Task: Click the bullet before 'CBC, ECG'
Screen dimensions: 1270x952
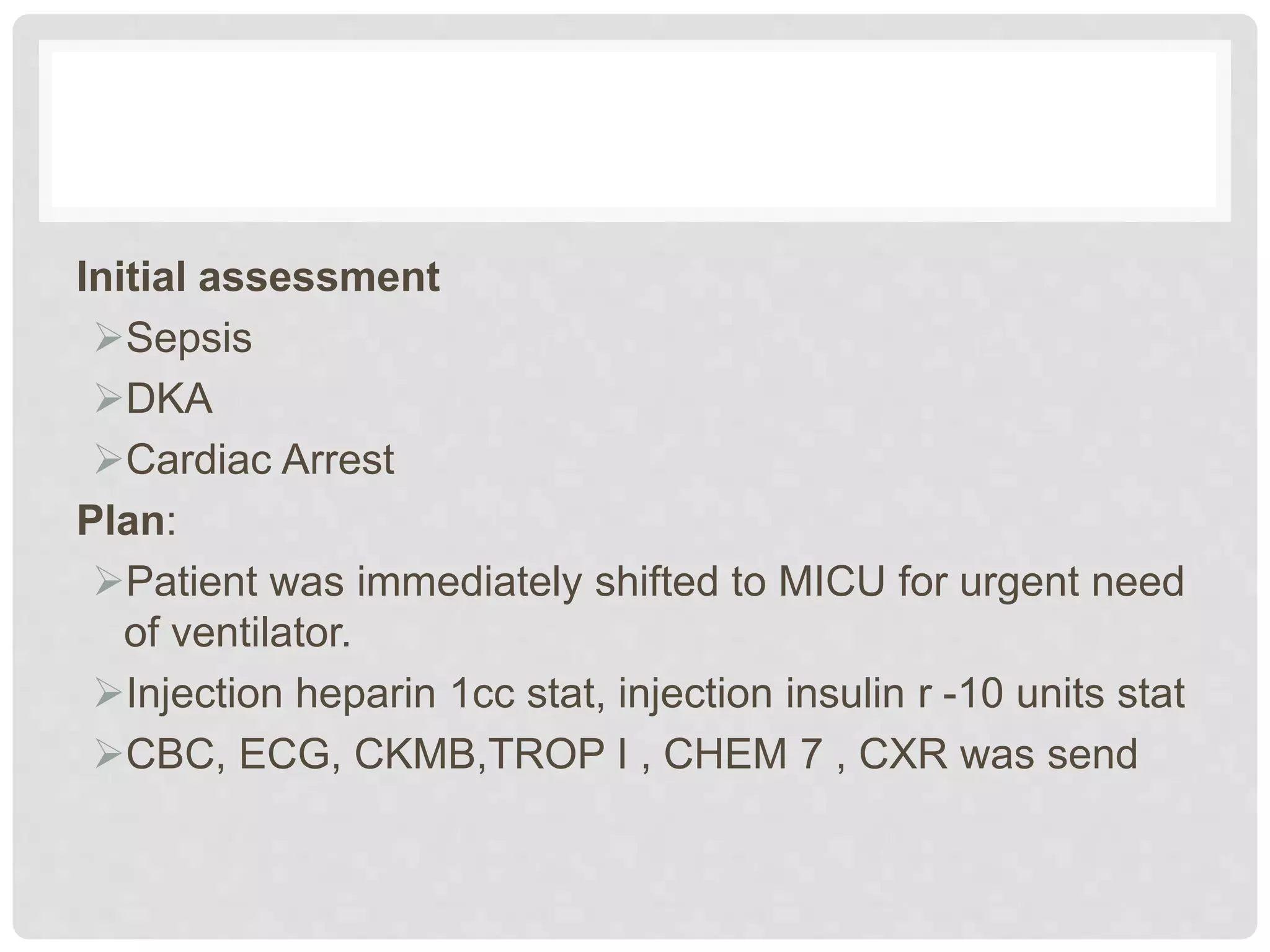Action: click(109, 754)
